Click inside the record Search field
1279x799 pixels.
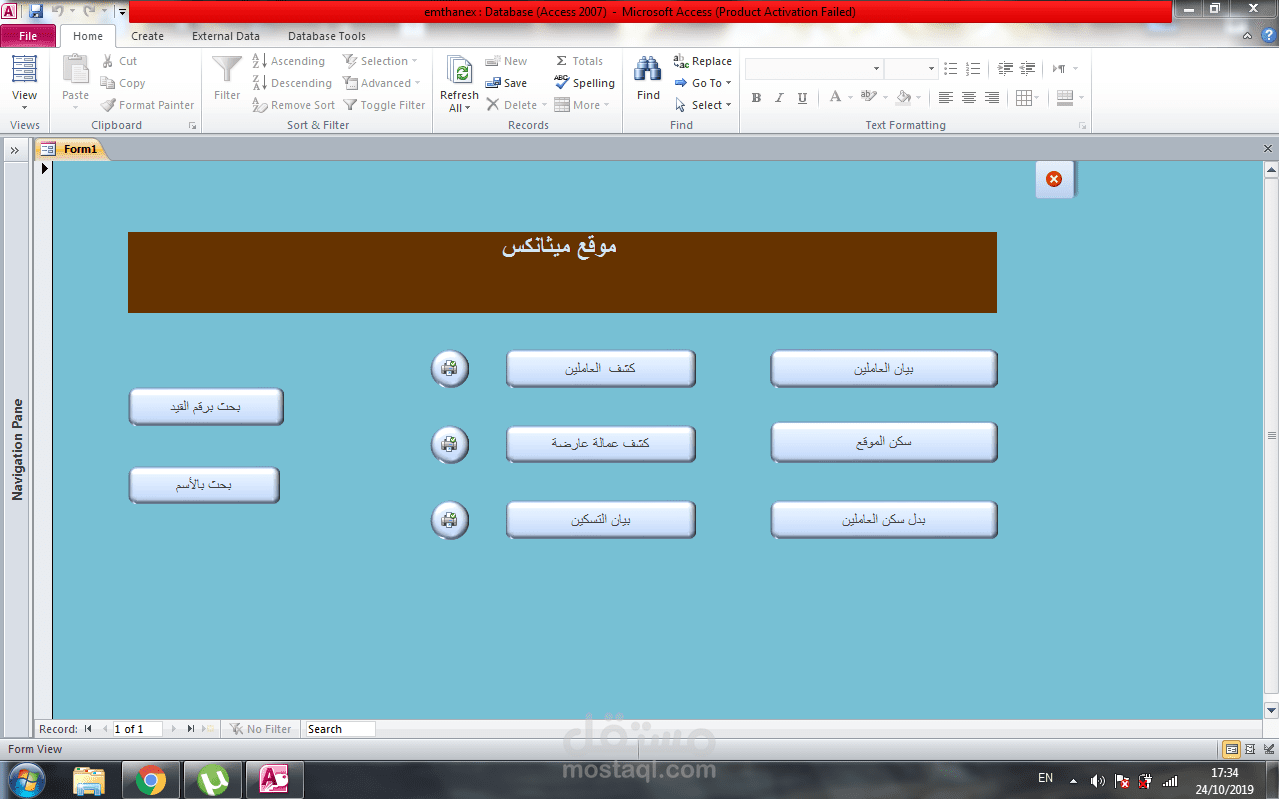point(338,728)
